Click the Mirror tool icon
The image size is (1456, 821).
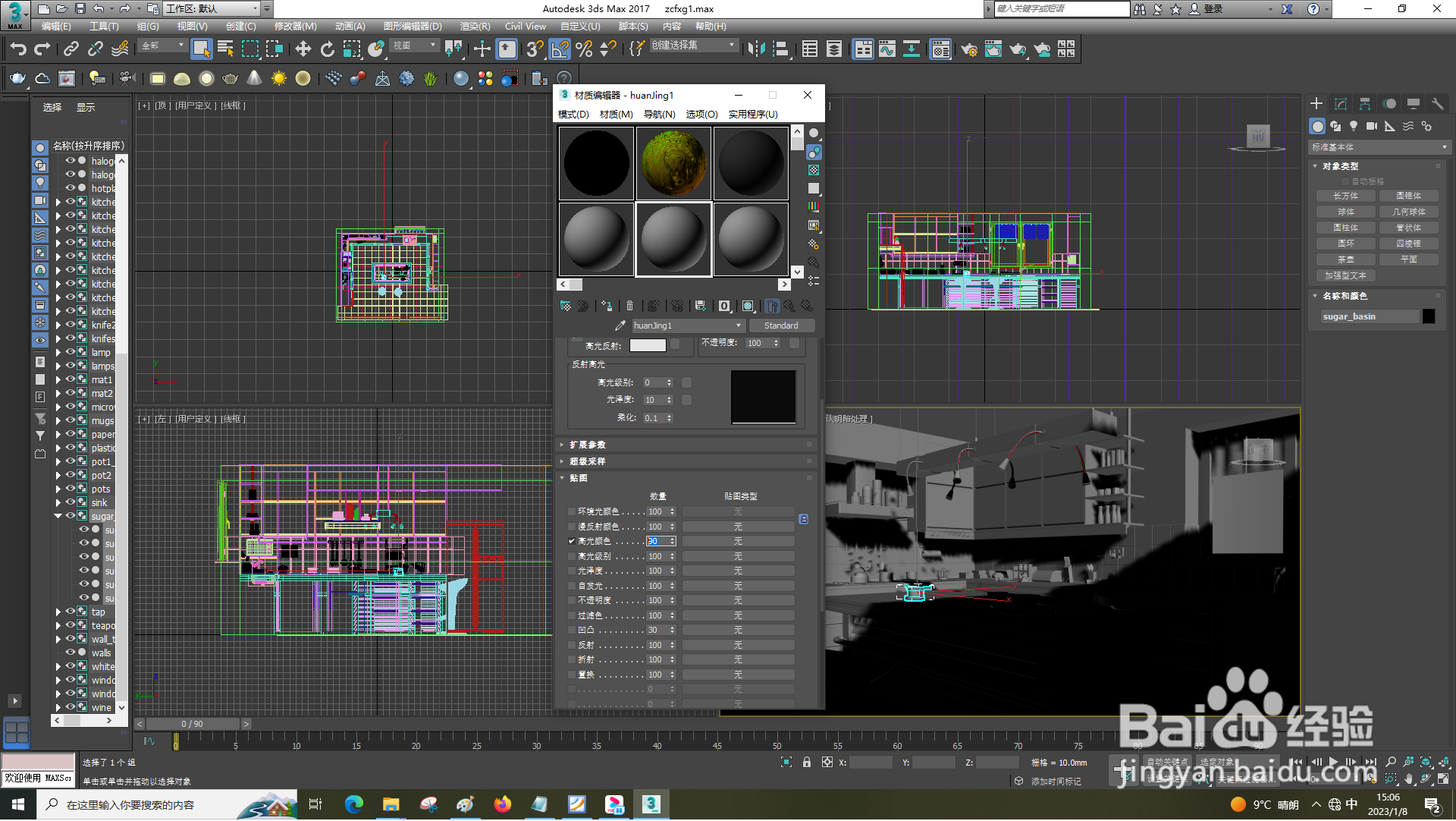(756, 49)
